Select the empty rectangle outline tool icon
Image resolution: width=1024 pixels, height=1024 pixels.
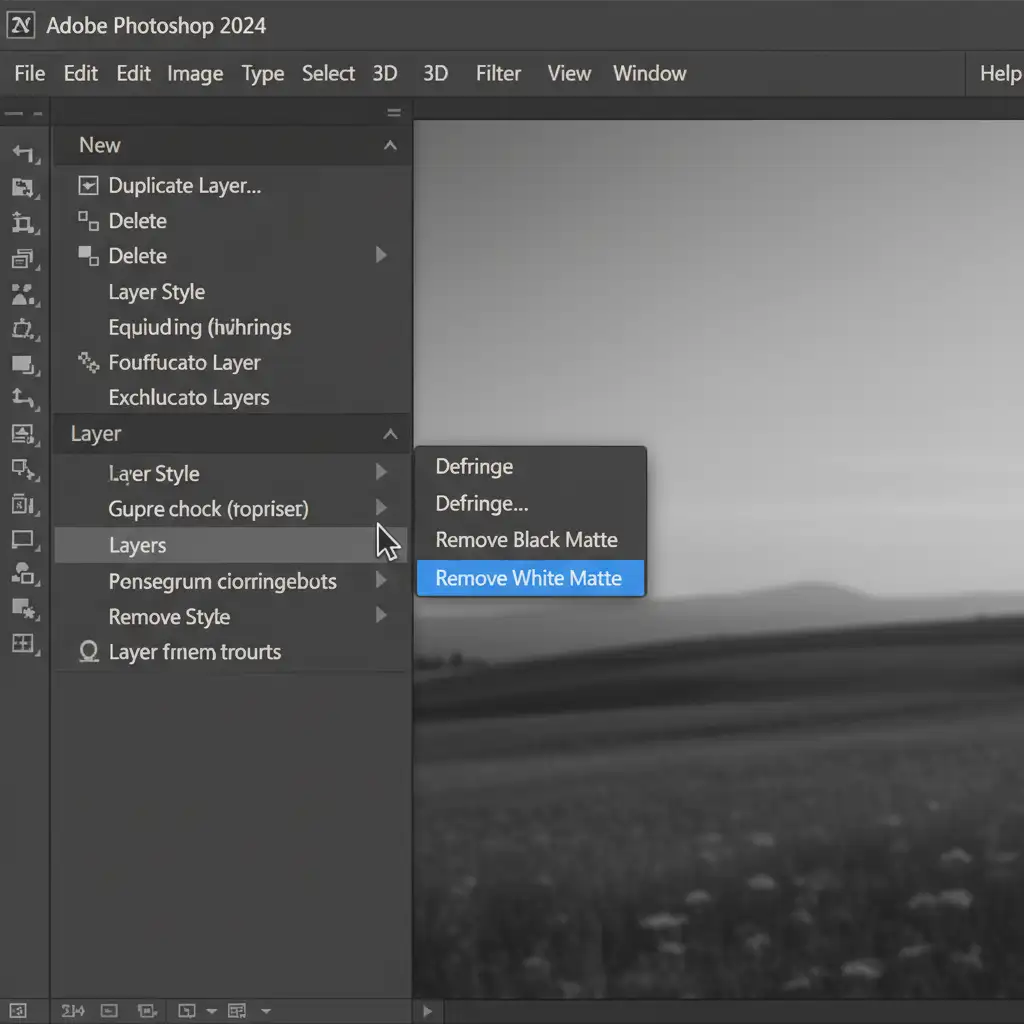22,540
